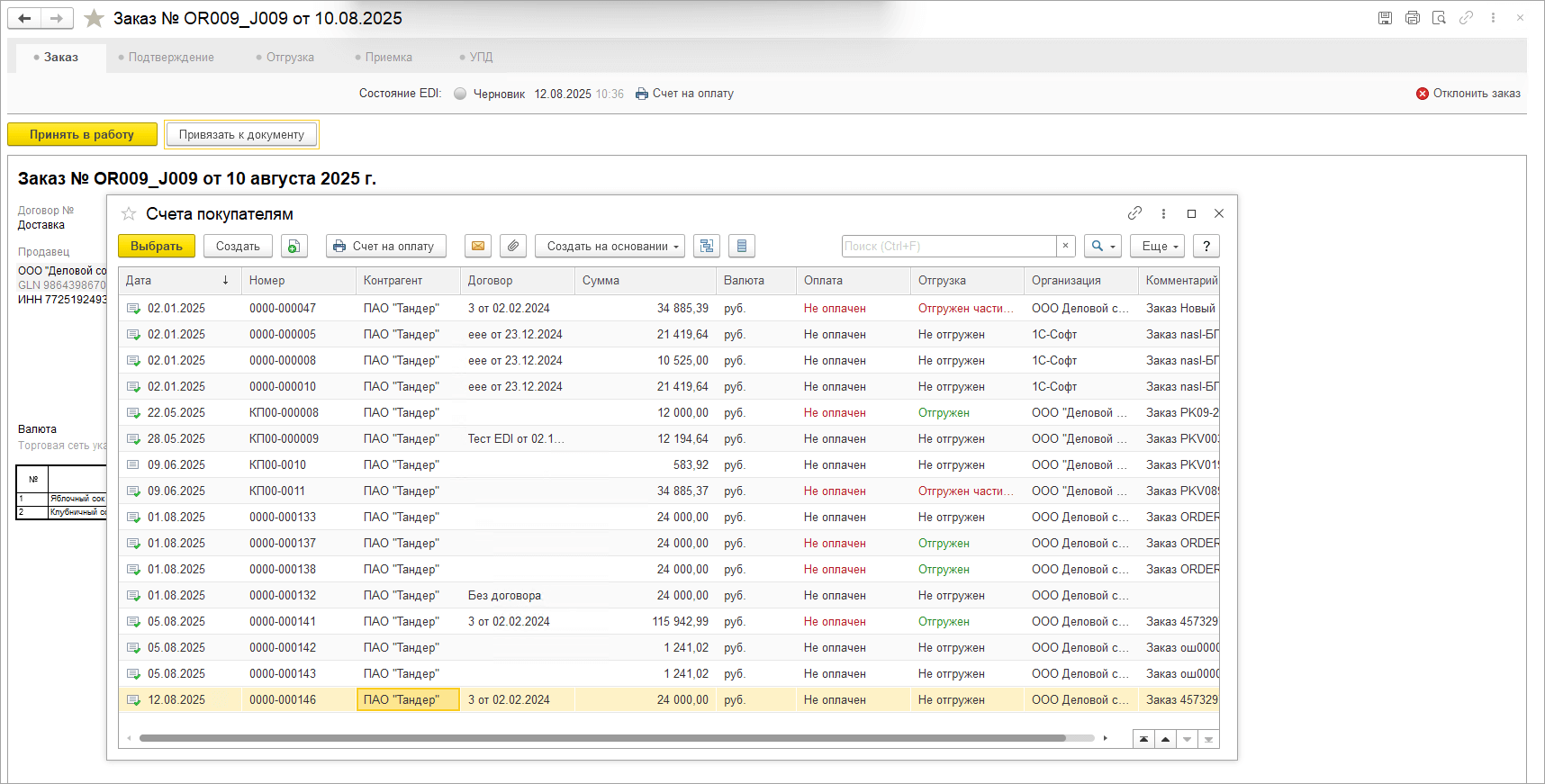Screen dimensions: 1545x784
Task: Click the copy invoice icon next to Создать
Action: click(294, 246)
